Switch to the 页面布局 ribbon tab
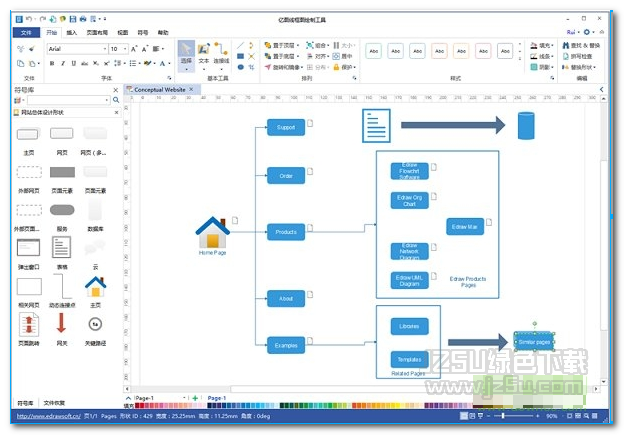Viewport: 624px width, 435px height. click(97, 32)
